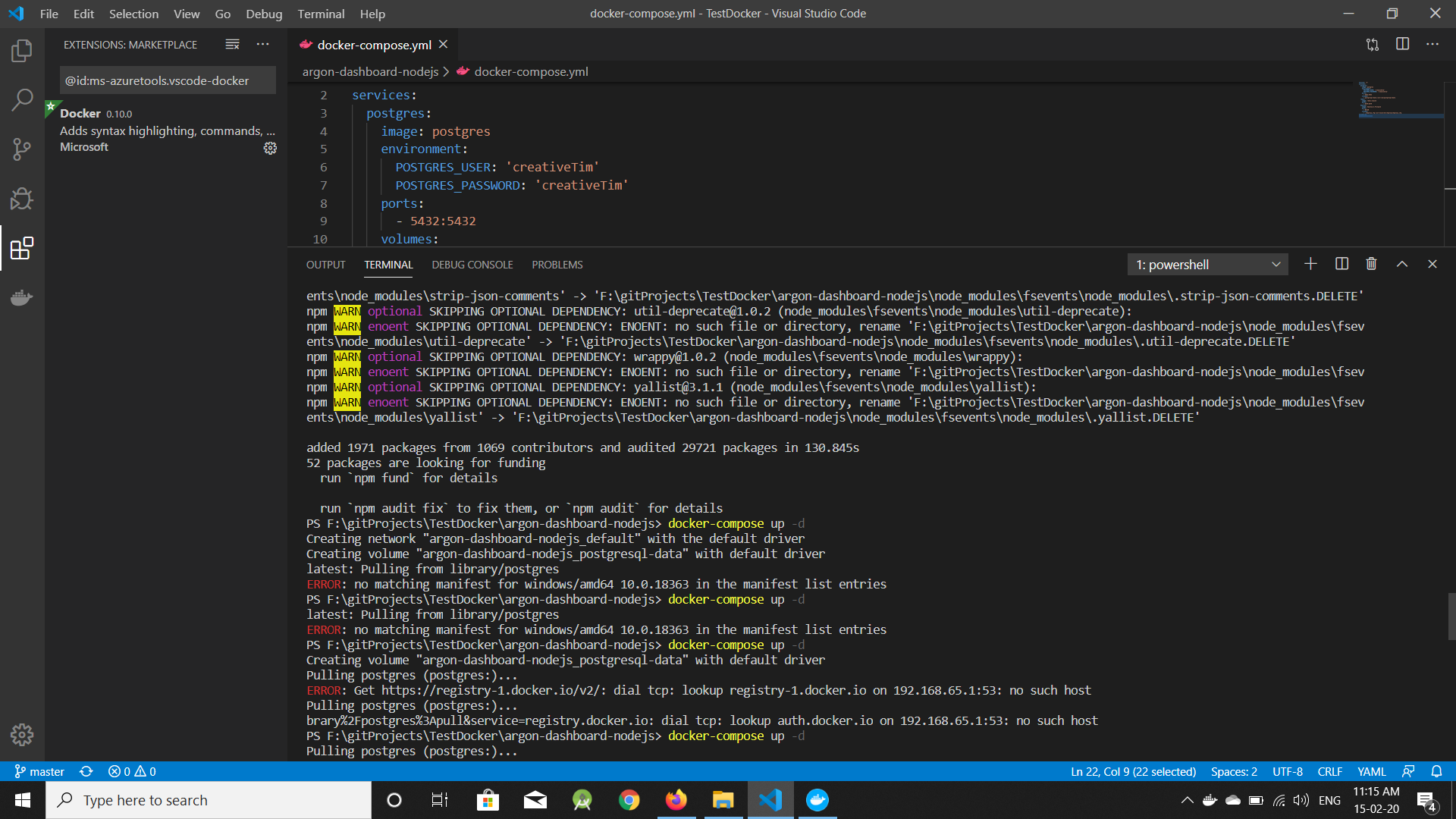The width and height of the screenshot is (1456, 819).
Task: Click argon-dashboard-nodejs breadcrumb folder
Action: point(370,71)
